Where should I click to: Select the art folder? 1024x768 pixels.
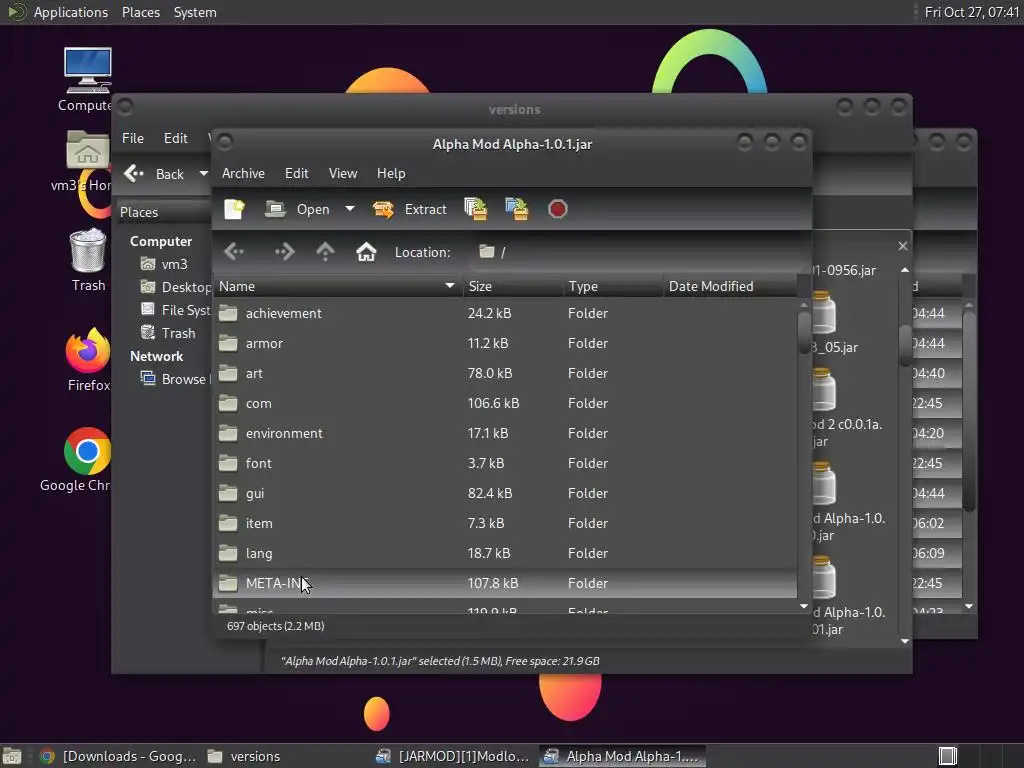pos(505,374)
